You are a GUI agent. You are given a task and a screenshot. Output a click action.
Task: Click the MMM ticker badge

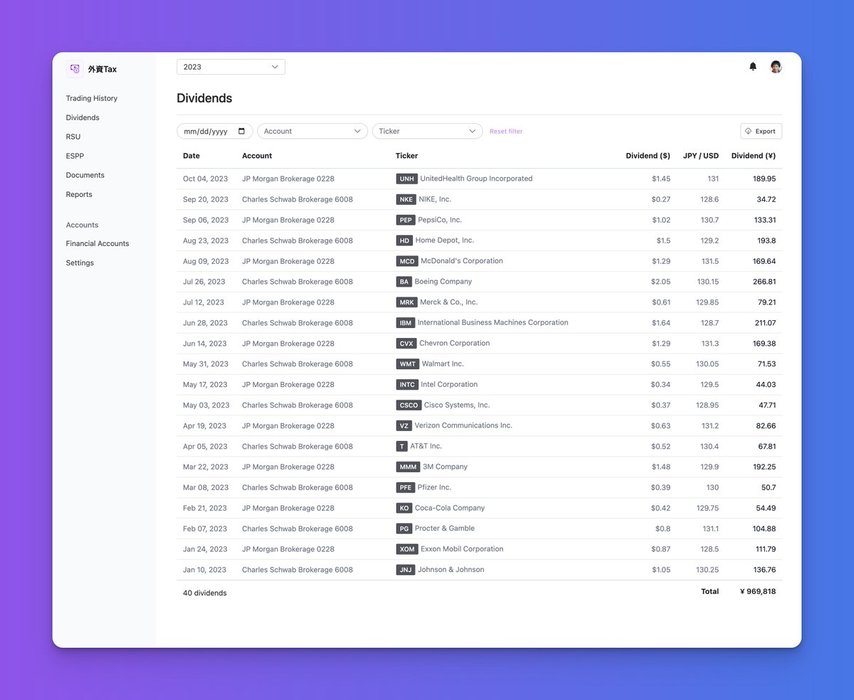[408, 467]
